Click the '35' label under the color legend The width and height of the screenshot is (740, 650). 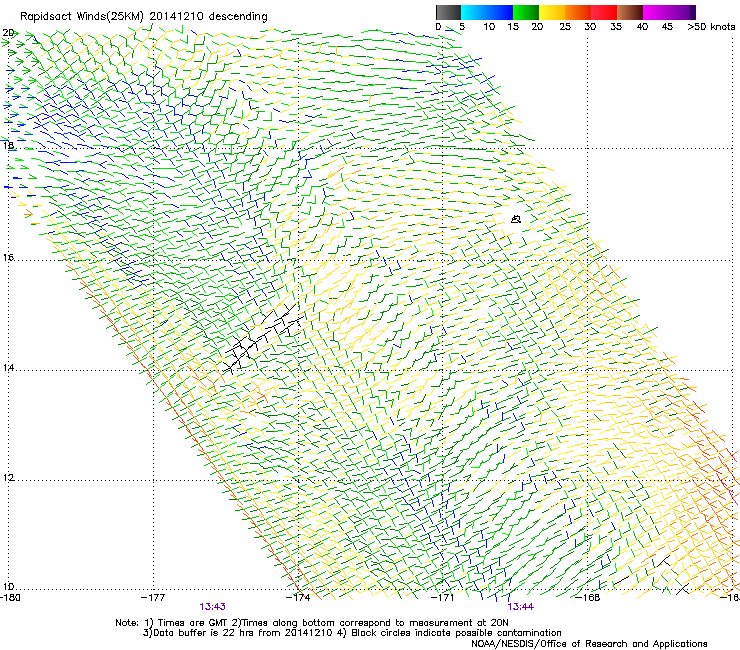pos(616,27)
